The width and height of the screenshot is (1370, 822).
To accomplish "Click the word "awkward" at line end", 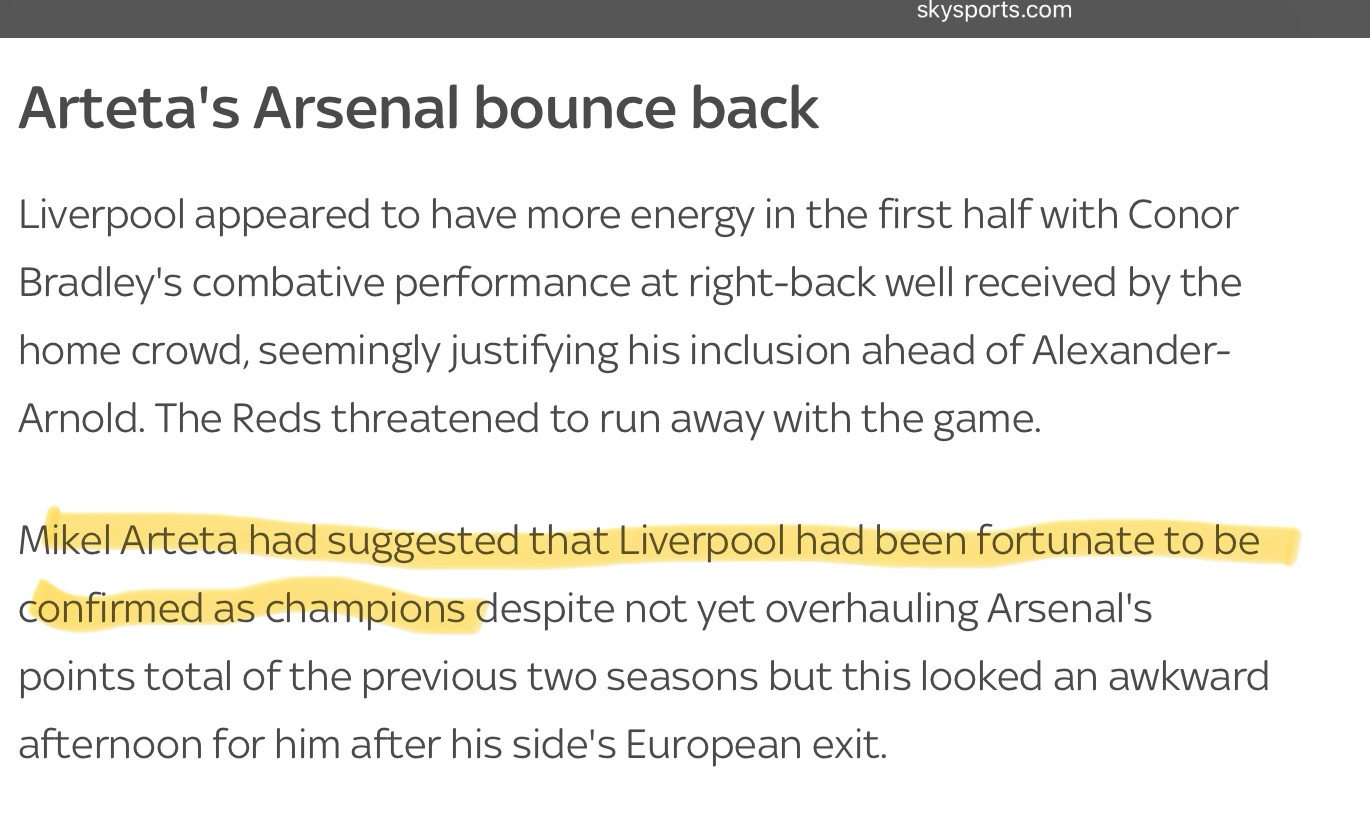I will (1188, 677).
